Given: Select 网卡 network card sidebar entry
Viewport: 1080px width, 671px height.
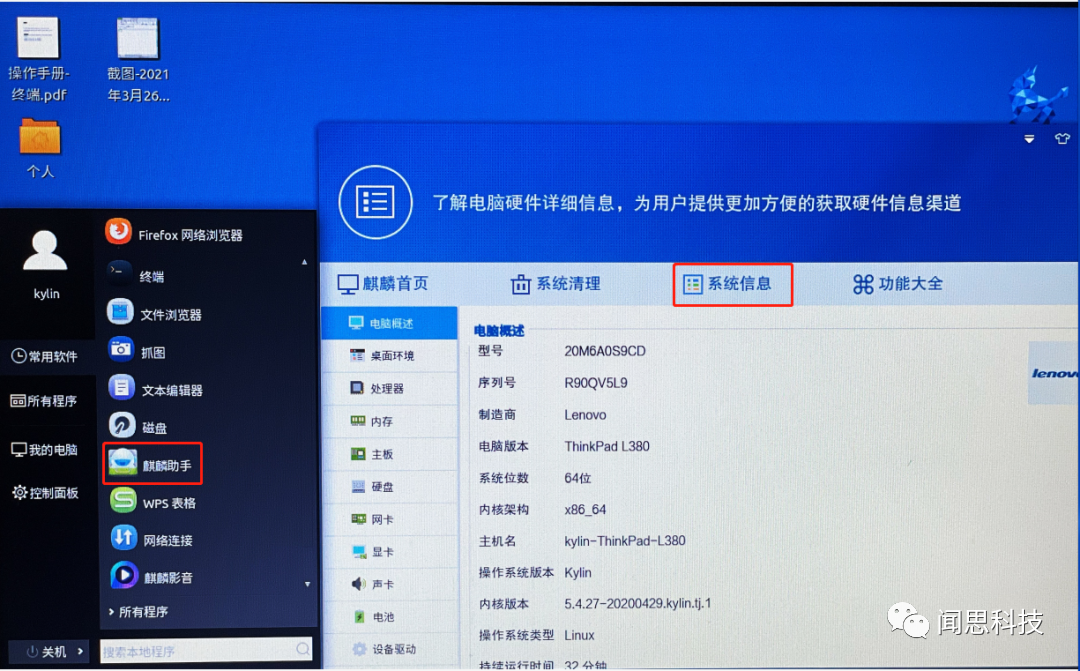Looking at the screenshot, I should pos(389,519).
